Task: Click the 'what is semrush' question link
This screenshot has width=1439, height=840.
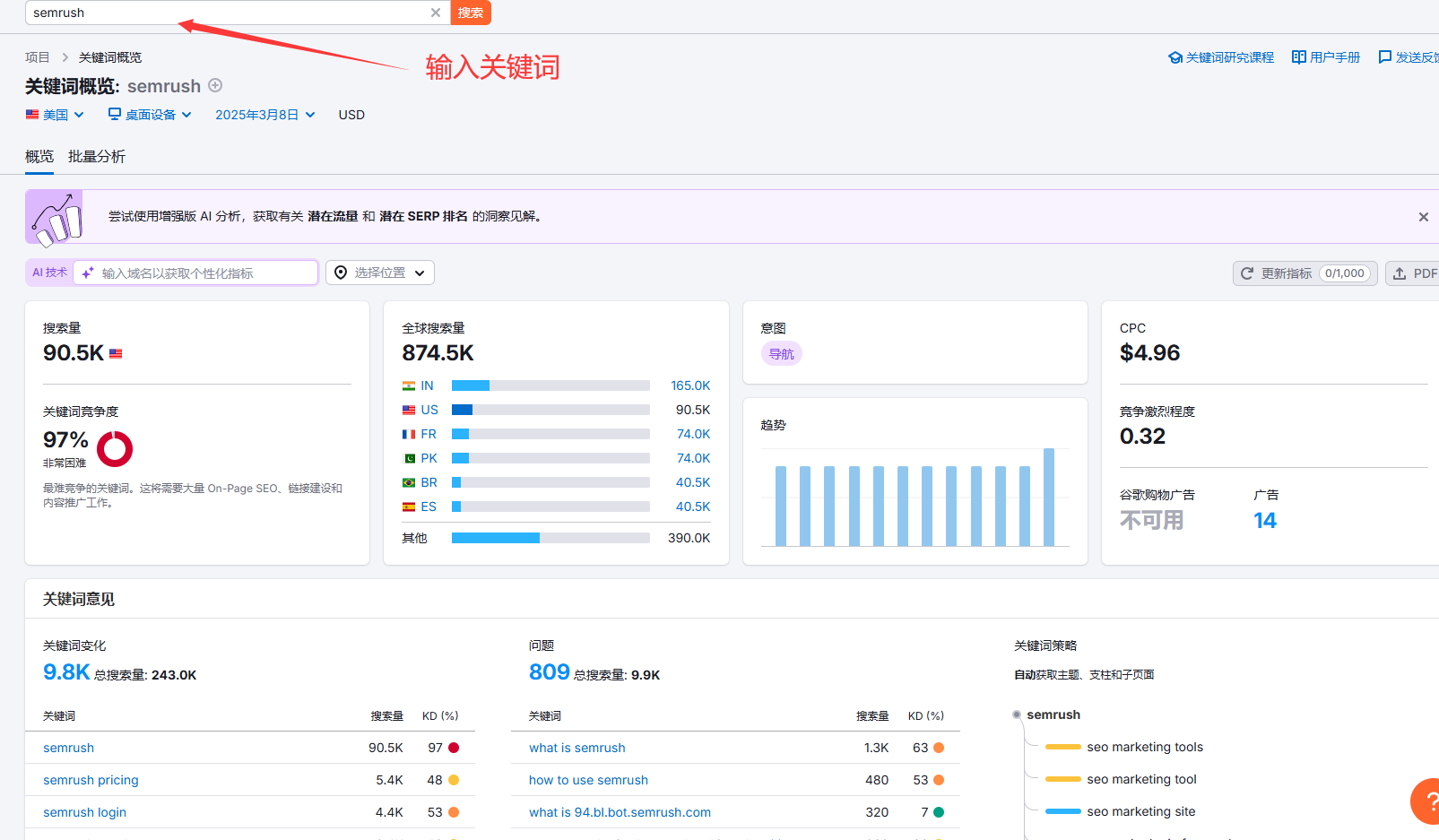Action: [576, 748]
